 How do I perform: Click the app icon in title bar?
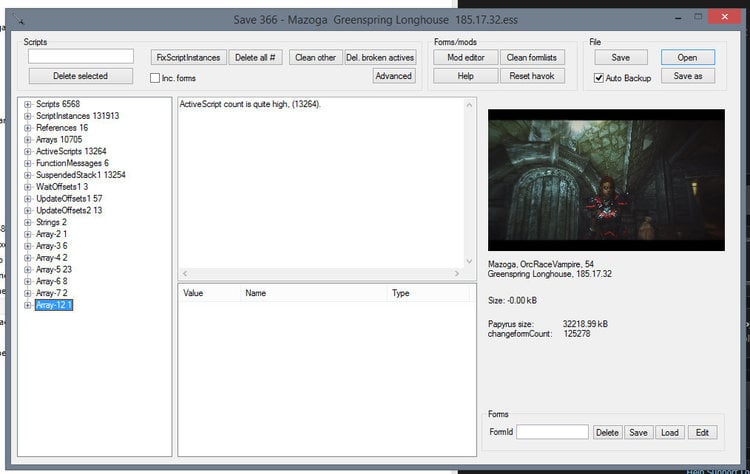point(18,20)
